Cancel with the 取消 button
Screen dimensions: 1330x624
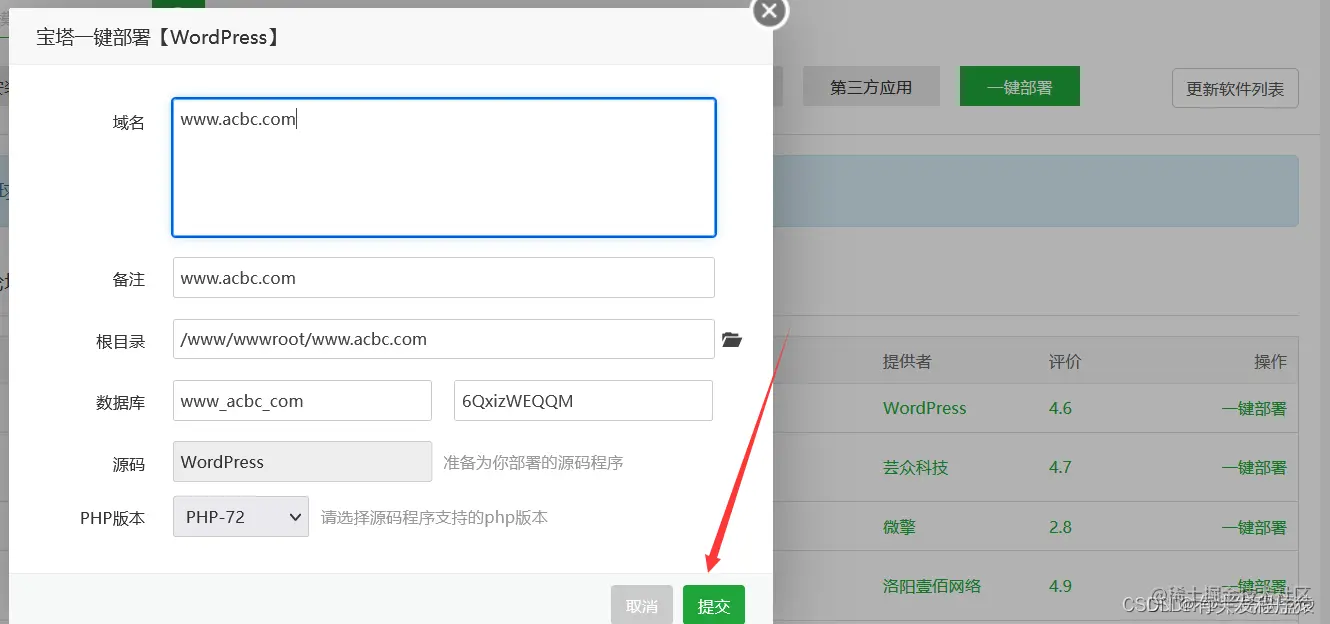pos(642,605)
